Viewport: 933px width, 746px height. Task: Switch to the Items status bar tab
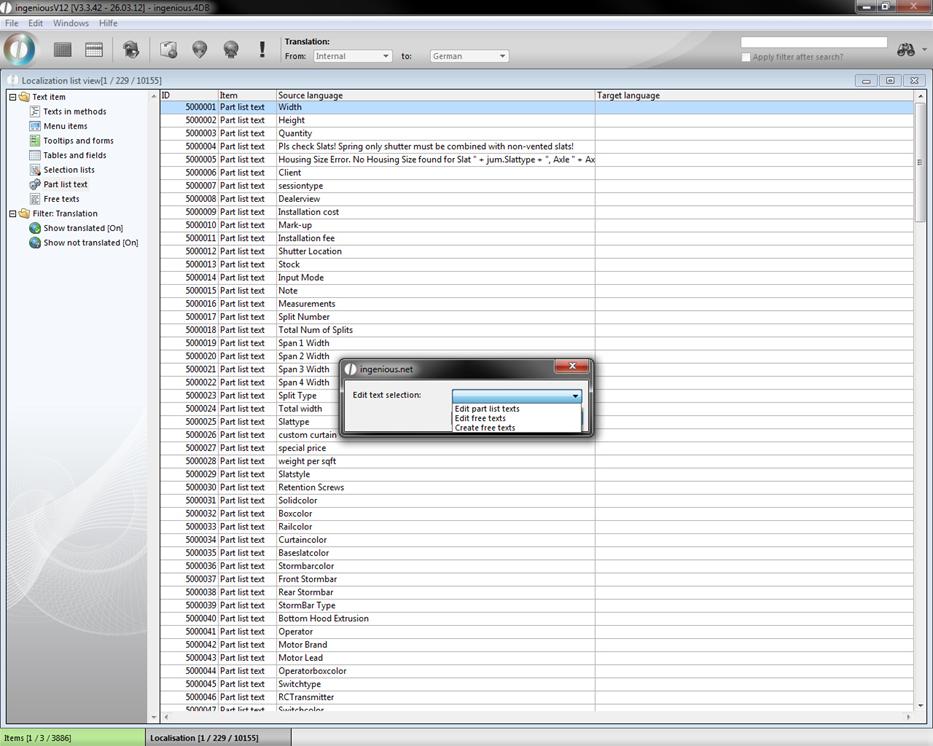72,738
